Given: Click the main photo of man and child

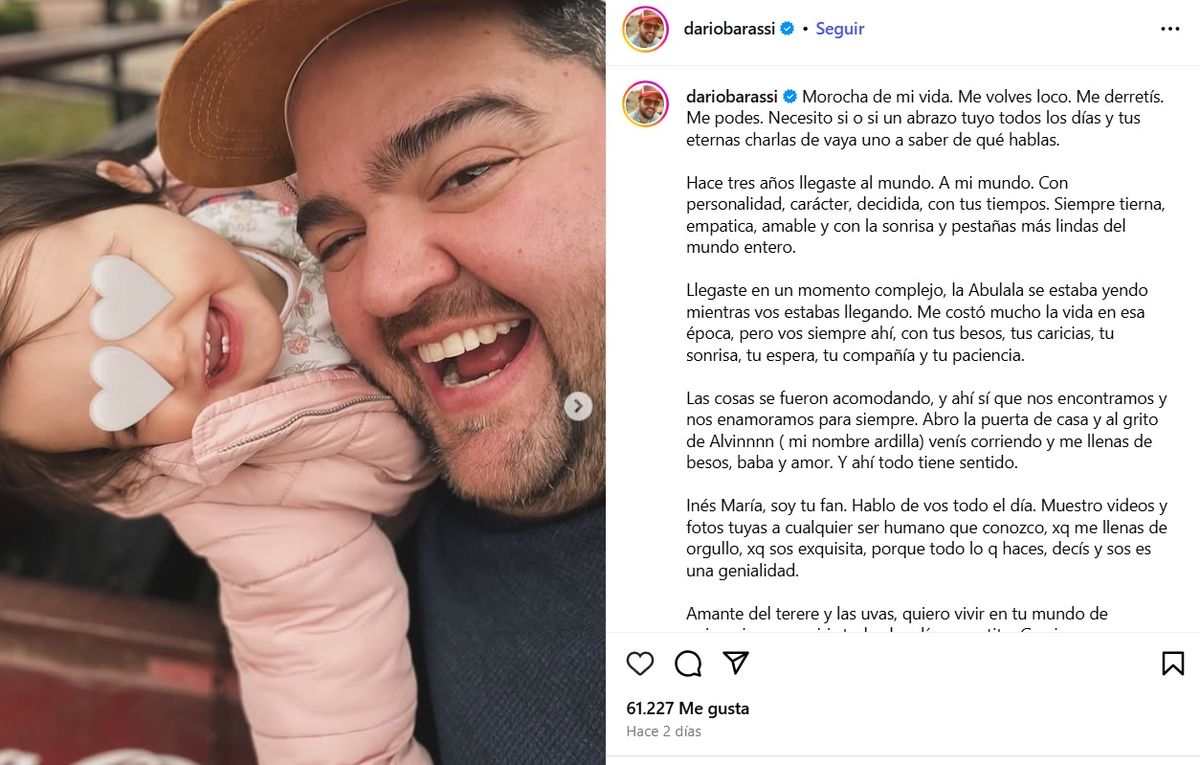Looking at the screenshot, I should tap(302, 382).
